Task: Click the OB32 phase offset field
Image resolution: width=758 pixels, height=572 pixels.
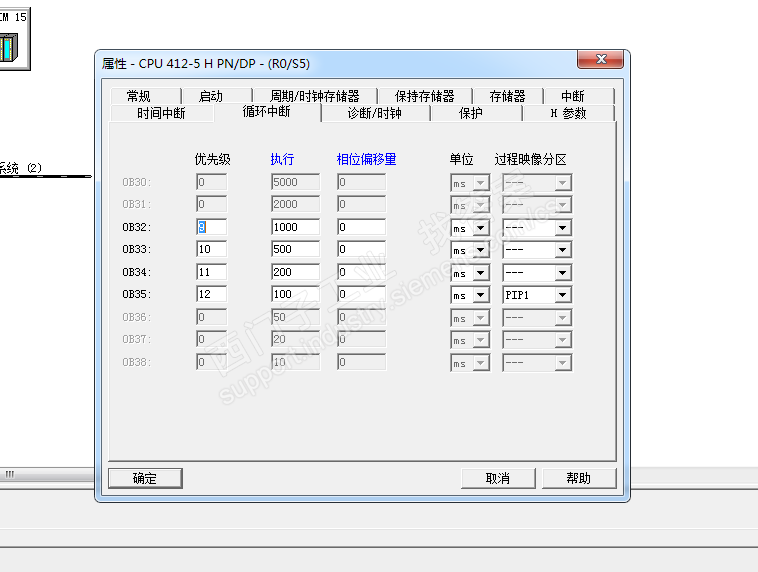Action: tap(362, 227)
